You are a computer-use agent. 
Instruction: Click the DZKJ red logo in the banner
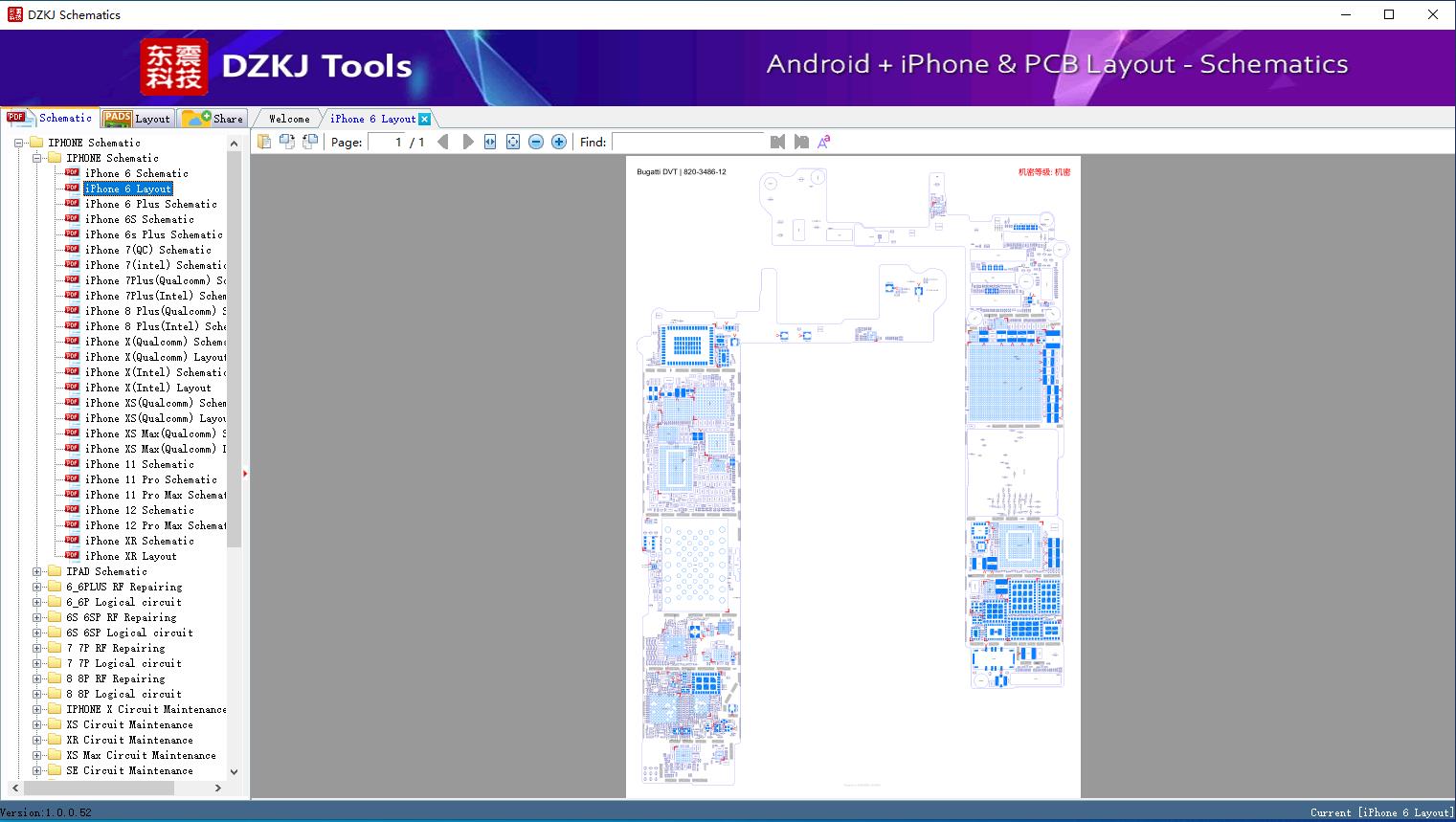pos(174,67)
